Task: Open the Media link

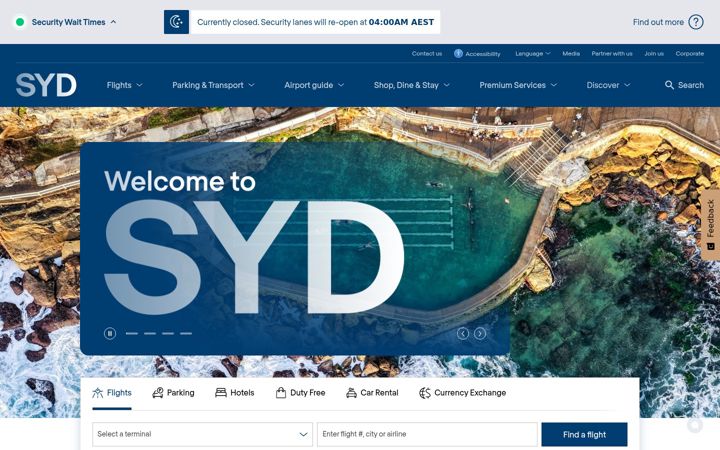Action: coord(571,53)
